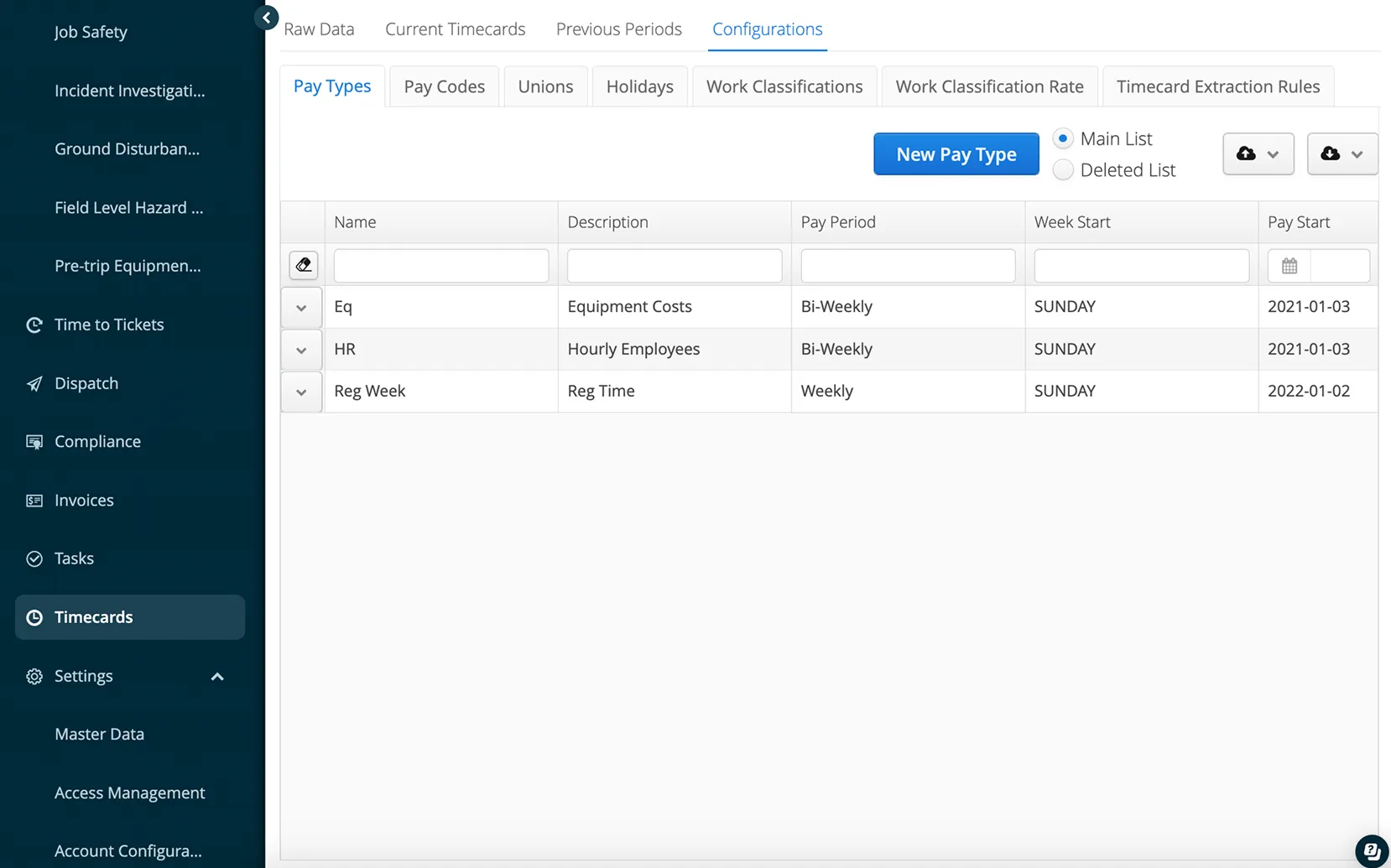Image resolution: width=1391 pixels, height=868 pixels.
Task: Click the Pay Start date input
Action: pos(1340,266)
